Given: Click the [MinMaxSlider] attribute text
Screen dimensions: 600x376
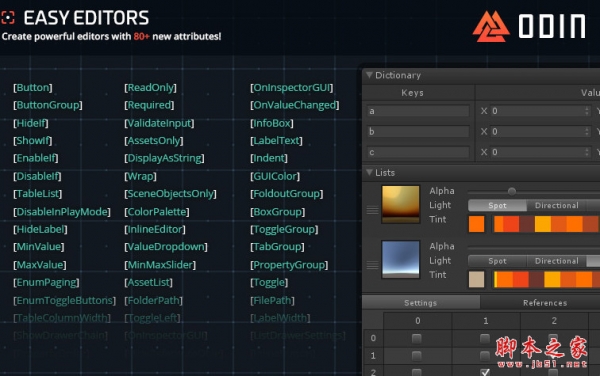Looking at the screenshot, I should click(160, 265).
